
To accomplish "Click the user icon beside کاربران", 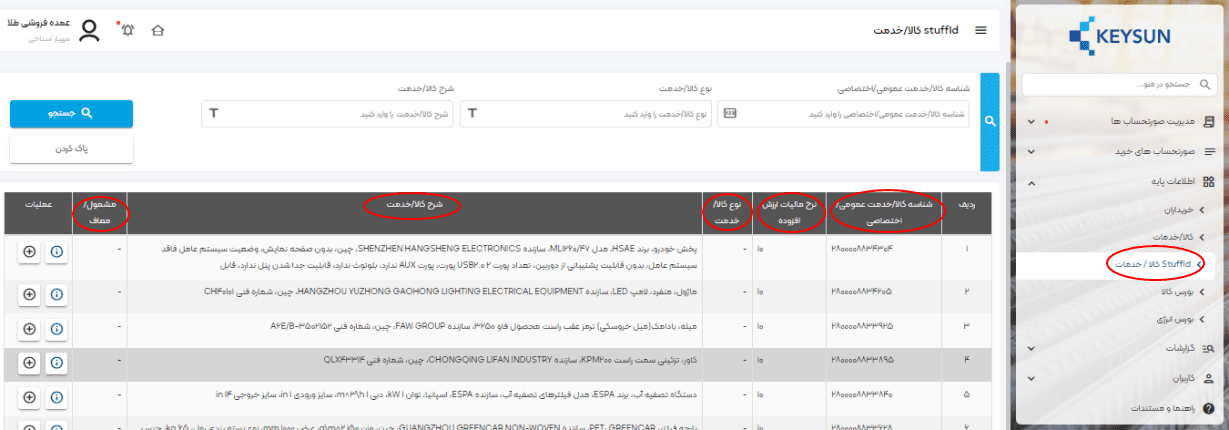I will [x=1208, y=379].
